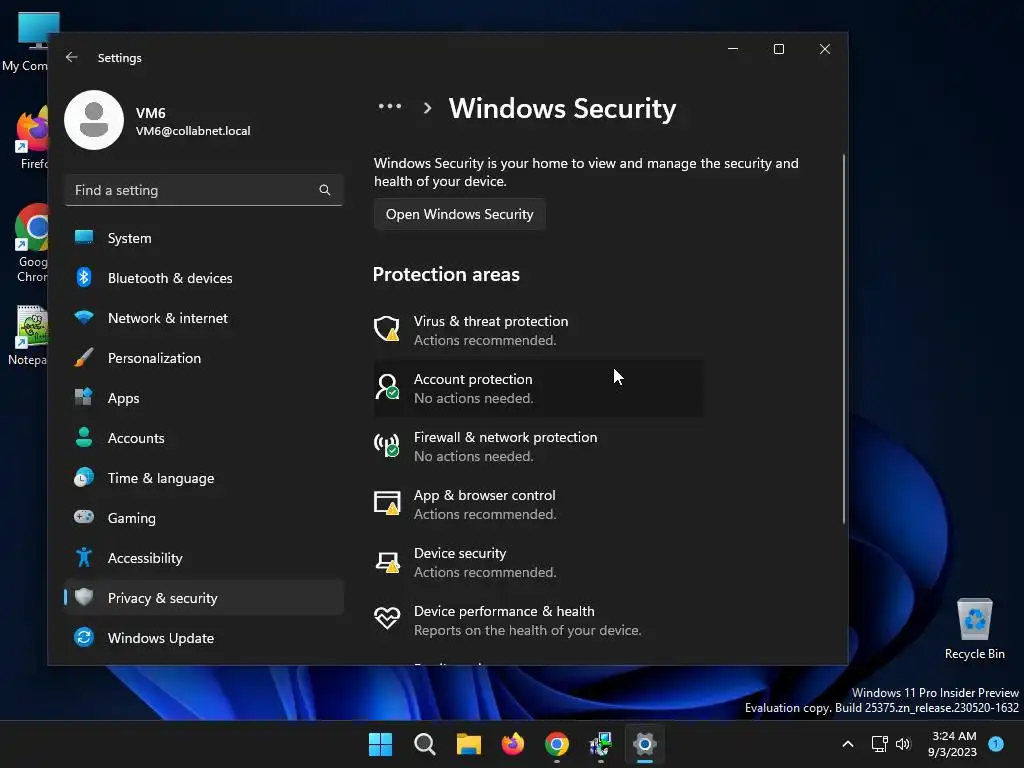The image size is (1024, 768).
Task: Launch Firefox from the taskbar
Action: (513, 744)
